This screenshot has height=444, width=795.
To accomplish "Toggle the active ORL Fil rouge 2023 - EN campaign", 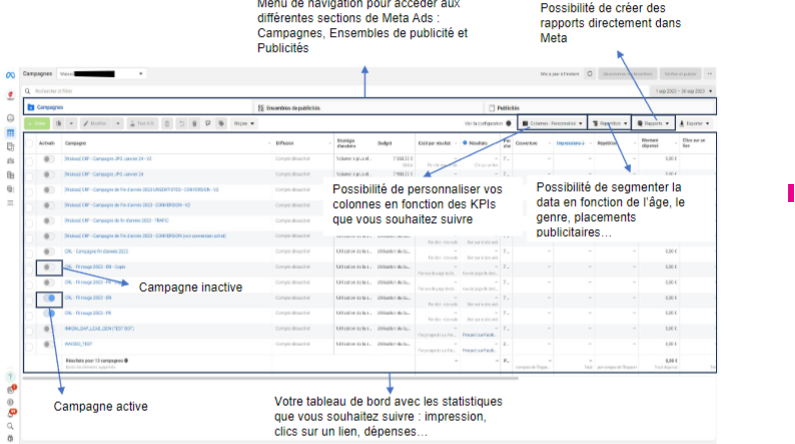I will pos(47,298).
